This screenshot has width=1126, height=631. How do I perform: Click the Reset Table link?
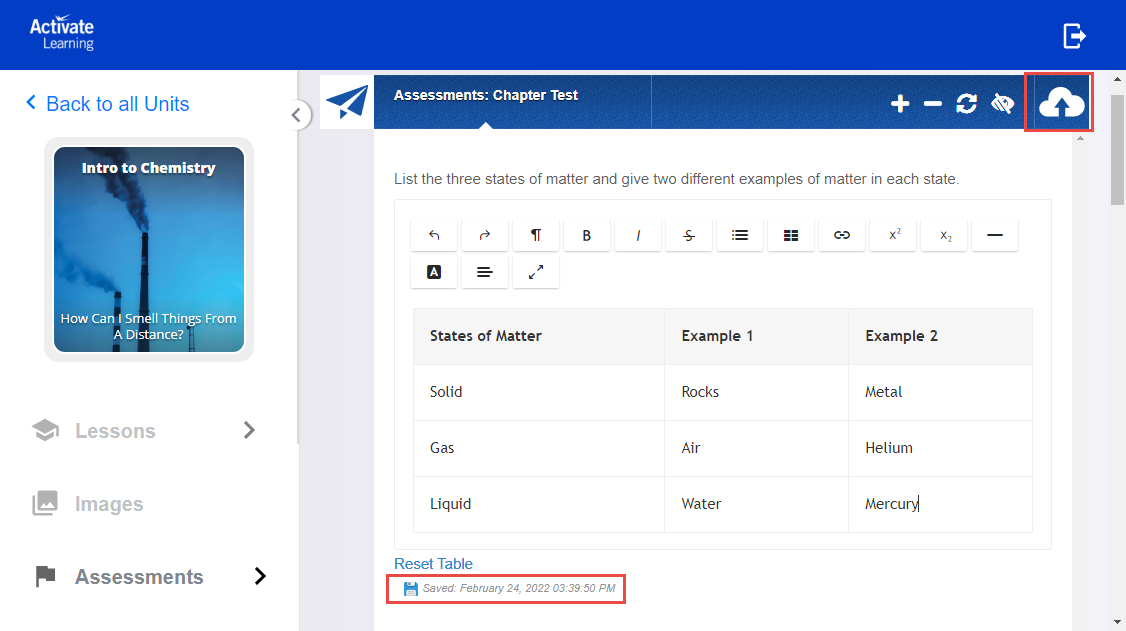point(433,564)
